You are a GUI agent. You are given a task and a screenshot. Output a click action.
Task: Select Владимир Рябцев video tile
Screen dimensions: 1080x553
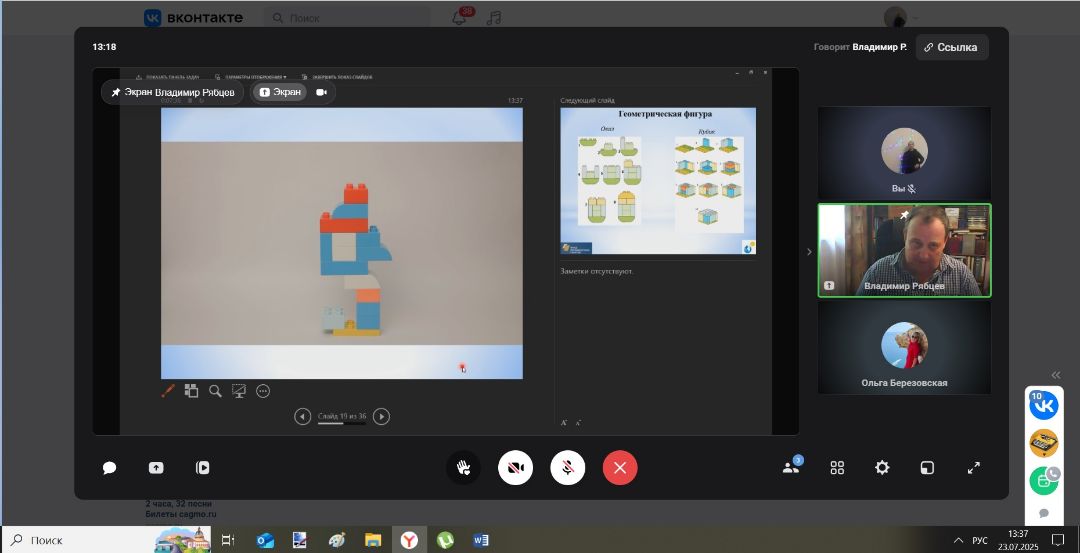904,251
